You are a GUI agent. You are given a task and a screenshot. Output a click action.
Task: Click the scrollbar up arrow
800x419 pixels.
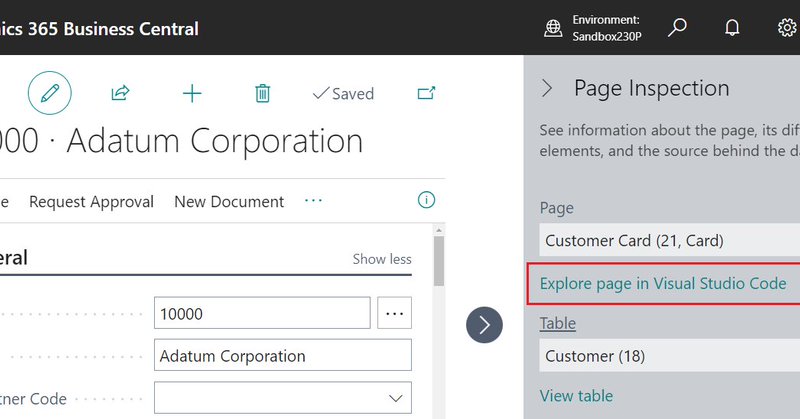click(x=439, y=230)
